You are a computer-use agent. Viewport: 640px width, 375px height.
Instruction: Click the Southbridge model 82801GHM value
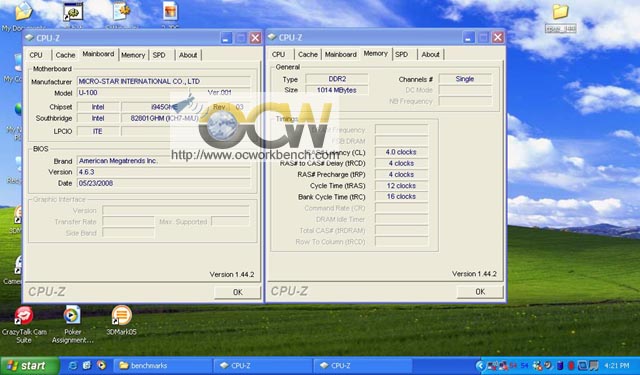tap(164, 118)
